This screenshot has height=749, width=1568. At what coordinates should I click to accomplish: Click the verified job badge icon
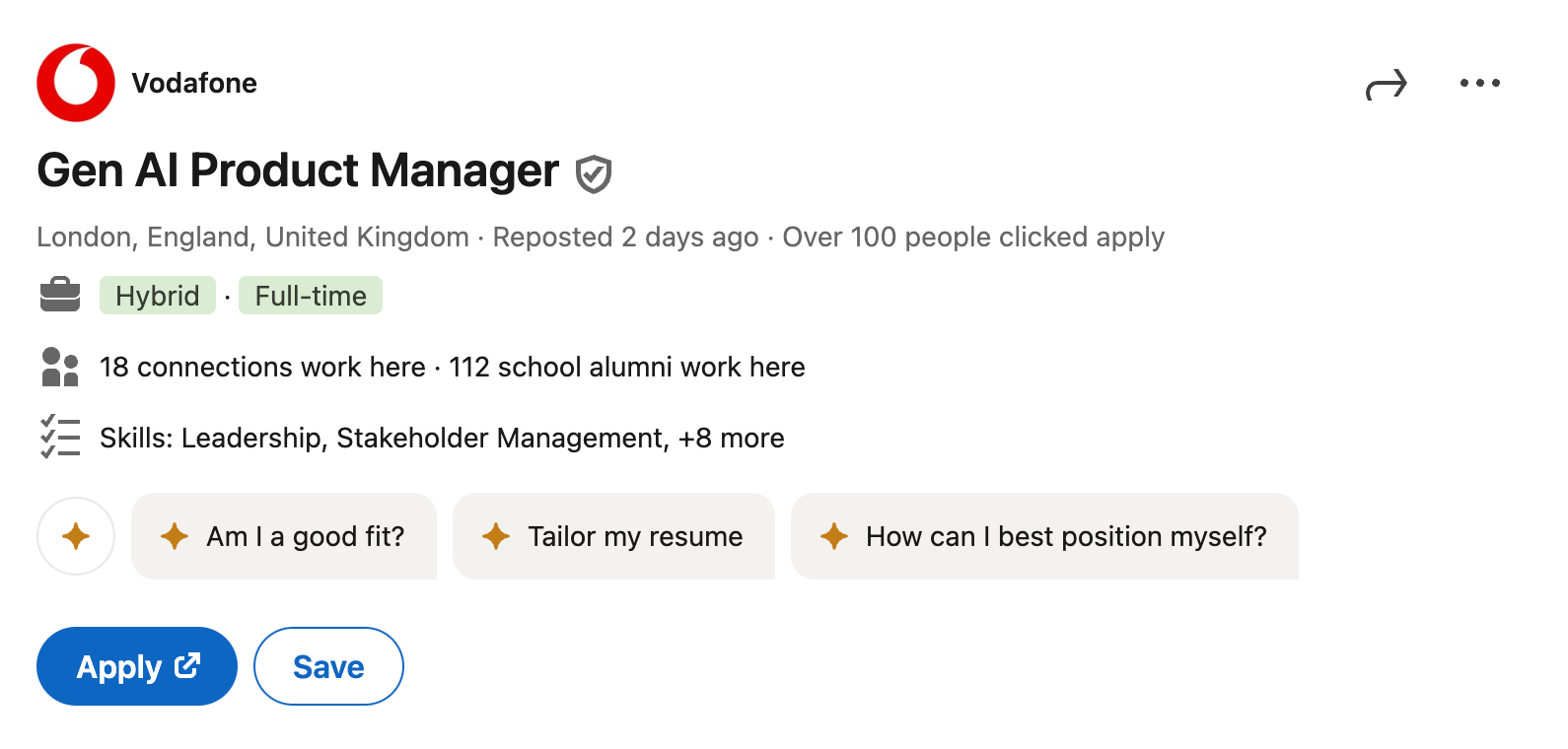coord(593,172)
